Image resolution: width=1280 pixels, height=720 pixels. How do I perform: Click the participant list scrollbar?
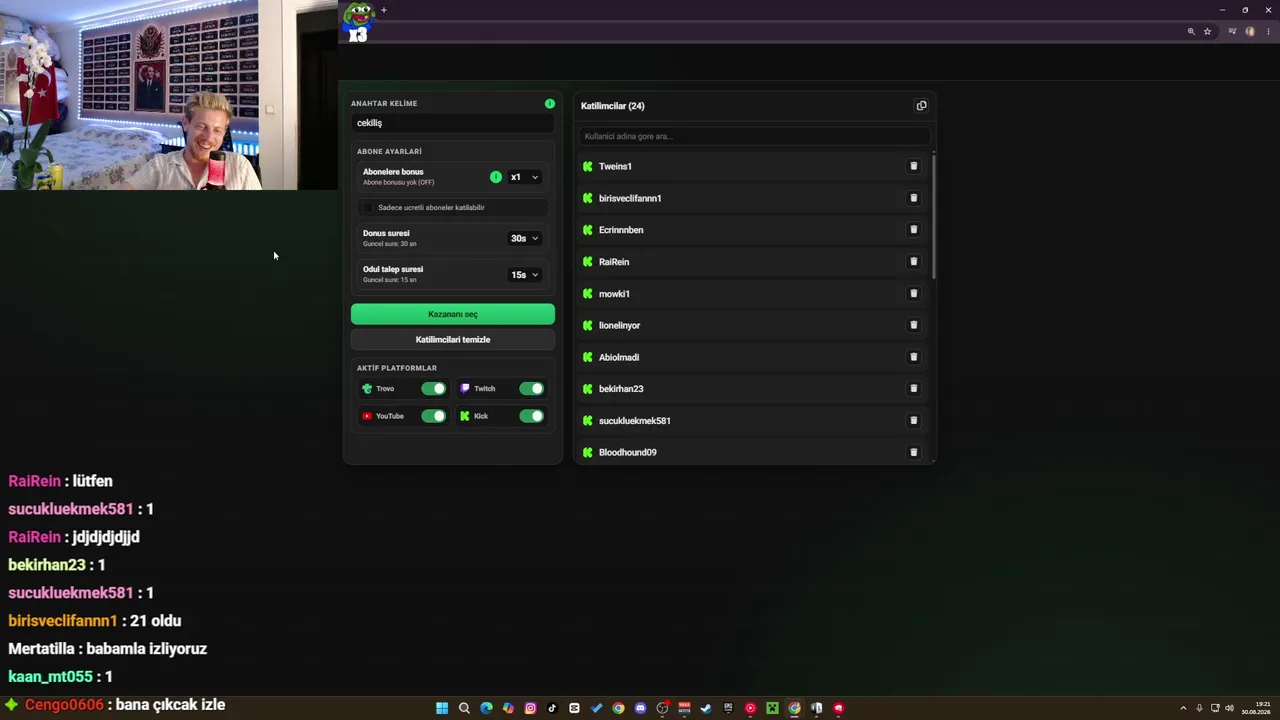coord(934,216)
